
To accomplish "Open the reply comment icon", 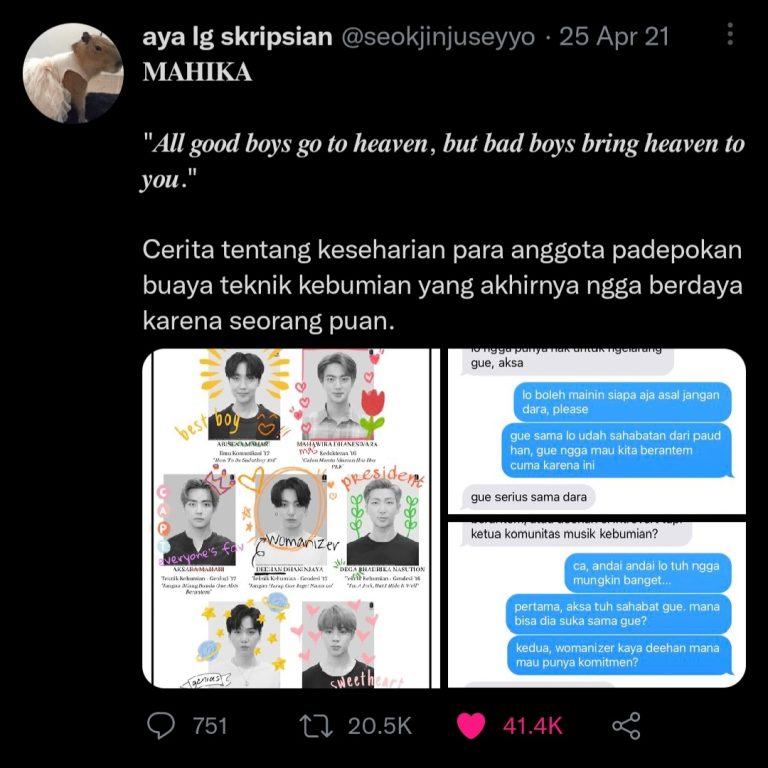I will click(161, 725).
